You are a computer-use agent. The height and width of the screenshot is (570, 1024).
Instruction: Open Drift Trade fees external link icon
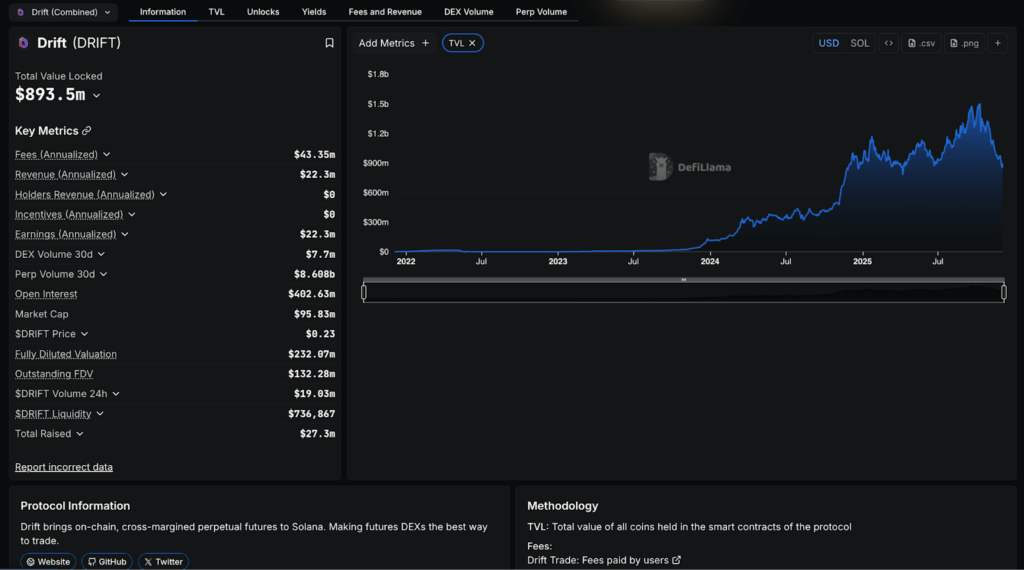[677, 560]
